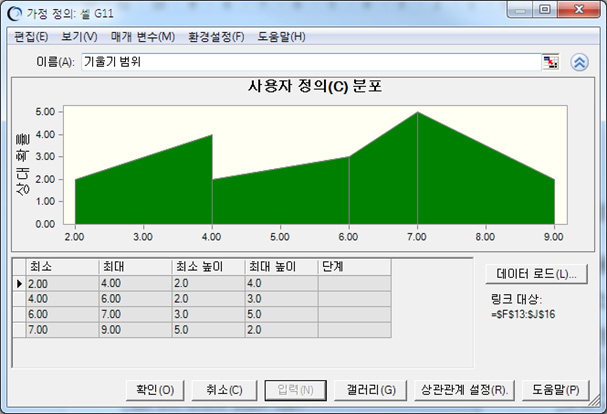Screen dimensions: 607x414
Task: Collapse the dialog with double-chevron button
Action: [579, 62]
